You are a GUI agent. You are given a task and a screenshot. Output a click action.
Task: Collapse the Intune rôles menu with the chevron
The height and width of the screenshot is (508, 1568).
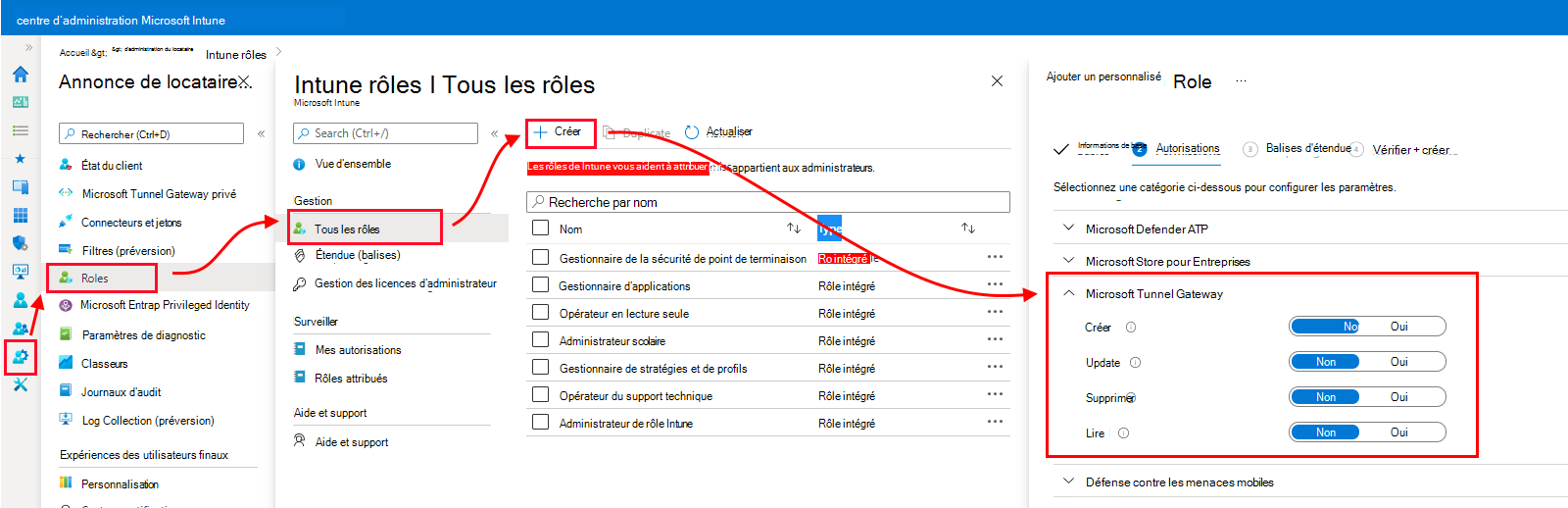(494, 133)
